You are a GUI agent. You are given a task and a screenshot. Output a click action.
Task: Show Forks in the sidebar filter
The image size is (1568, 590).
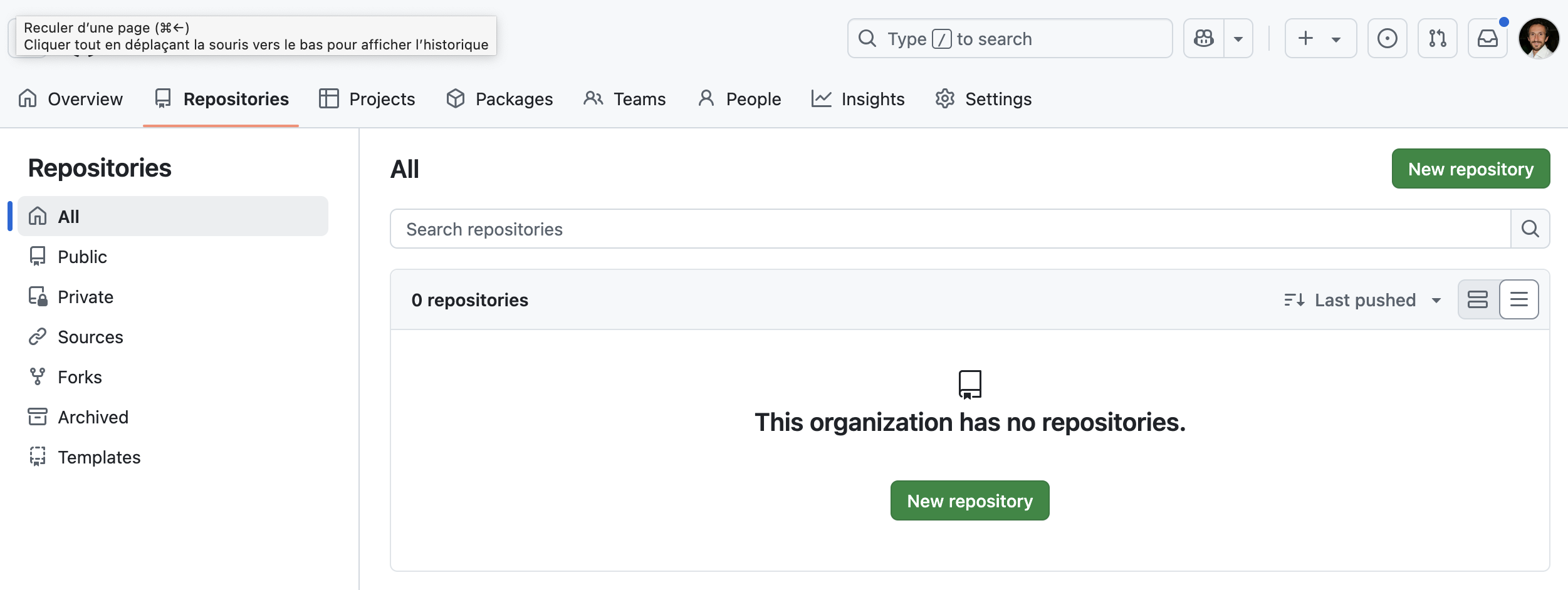click(x=80, y=377)
